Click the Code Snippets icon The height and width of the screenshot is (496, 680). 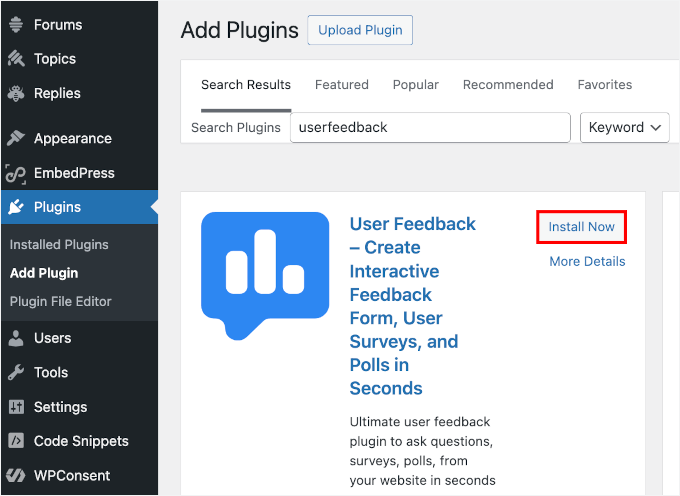[x=16, y=441]
